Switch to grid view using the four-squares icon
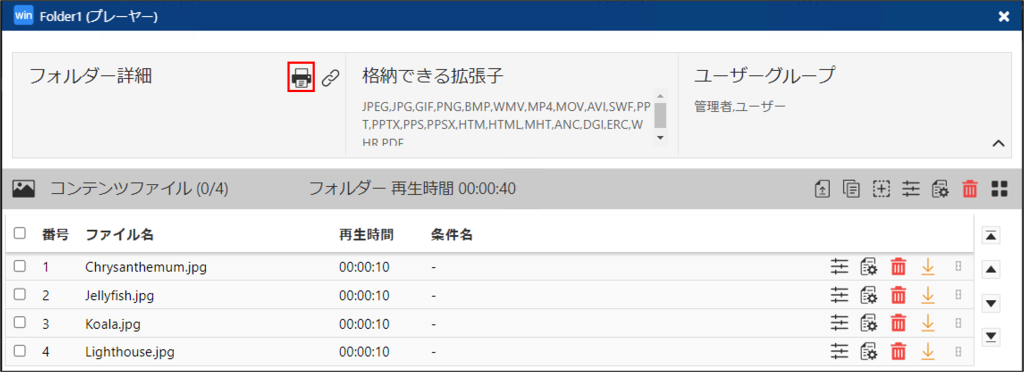 click(999, 189)
